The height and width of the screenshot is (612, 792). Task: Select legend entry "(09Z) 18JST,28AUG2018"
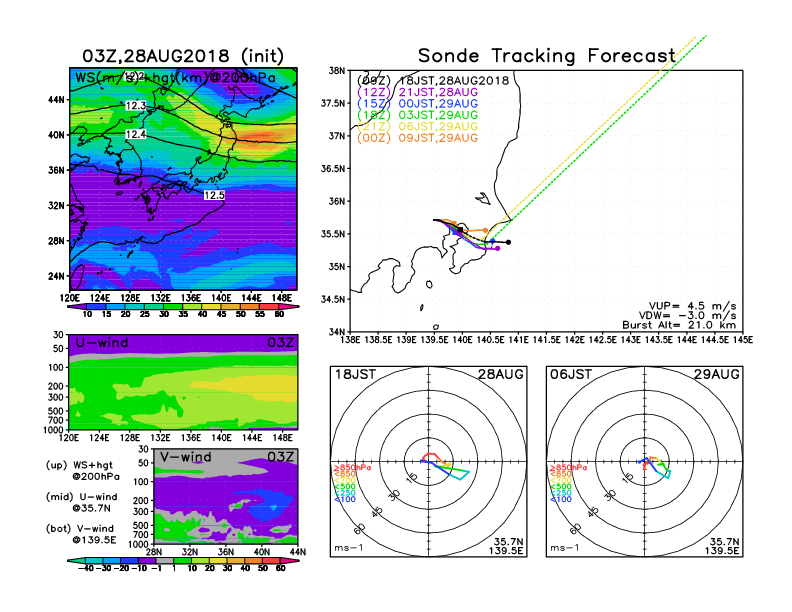coord(432,81)
